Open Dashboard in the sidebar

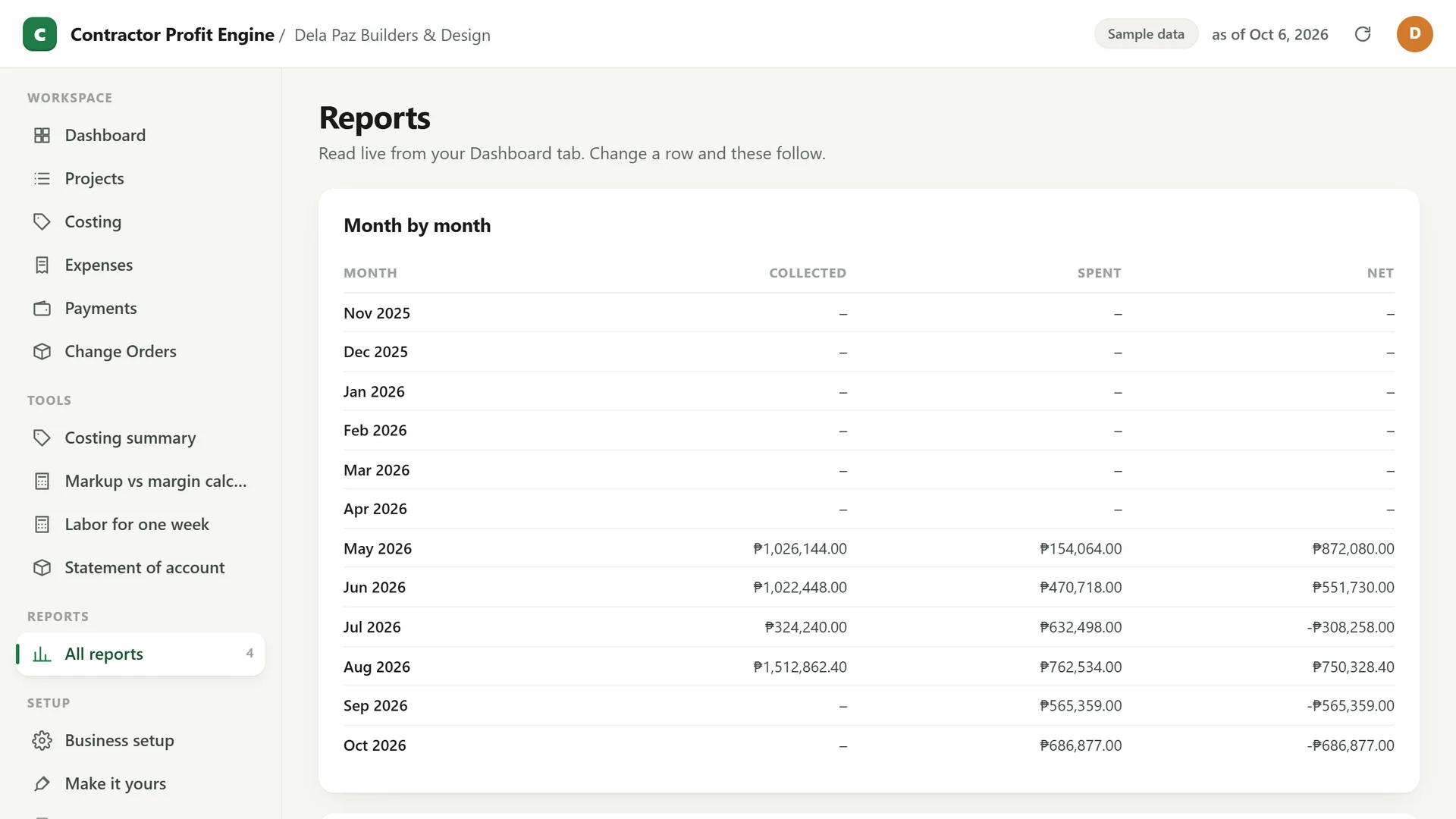(140, 135)
